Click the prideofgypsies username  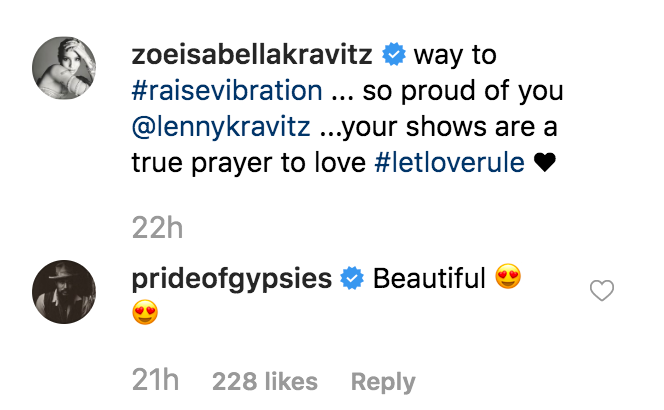click(x=231, y=279)
